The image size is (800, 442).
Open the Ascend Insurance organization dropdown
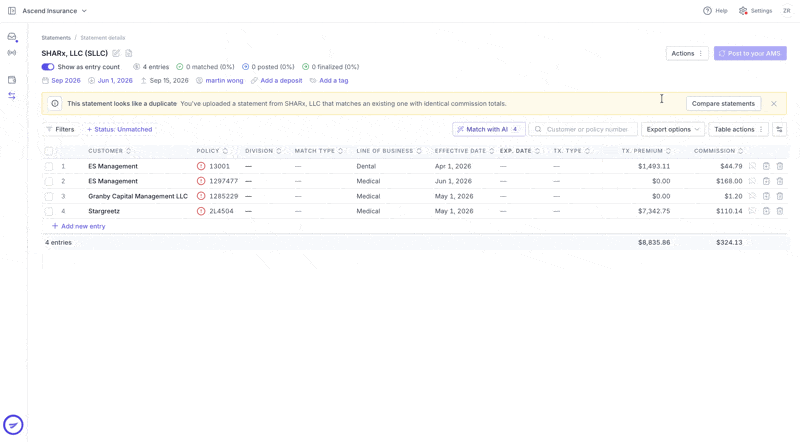pos(55,11)
